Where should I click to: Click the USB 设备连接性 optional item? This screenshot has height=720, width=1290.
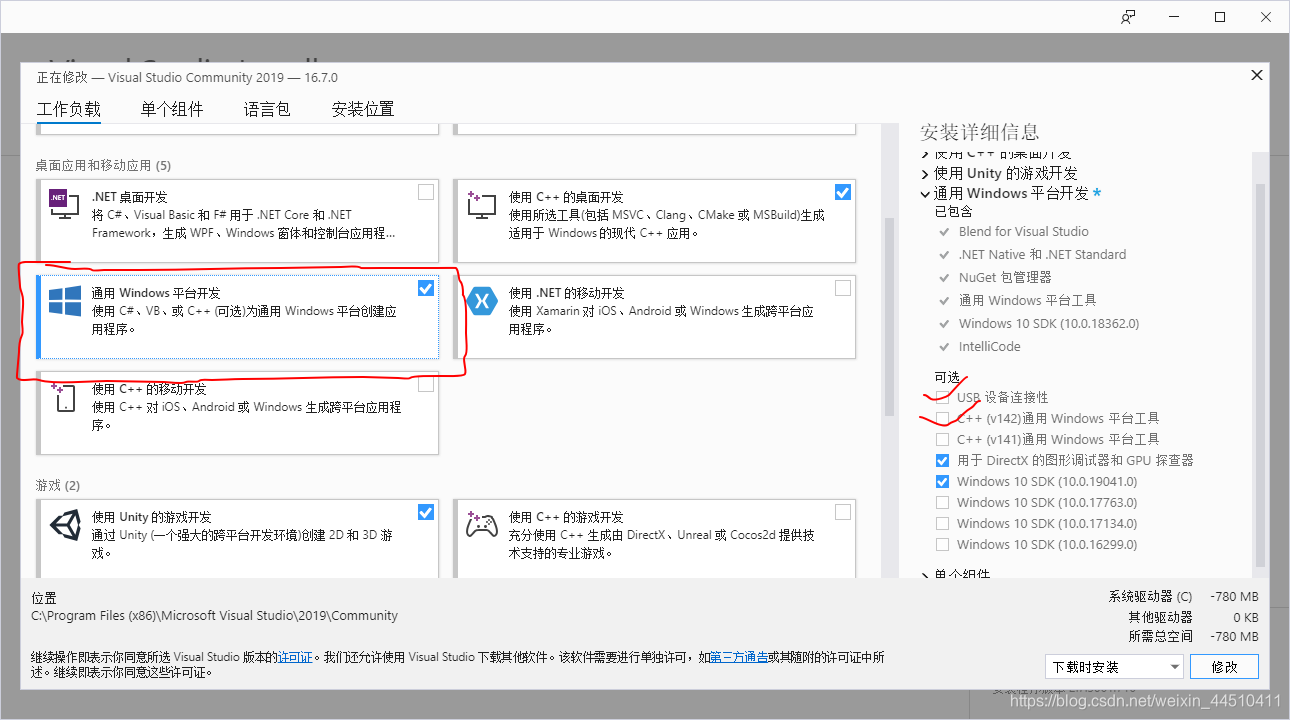coord(1002,397)
